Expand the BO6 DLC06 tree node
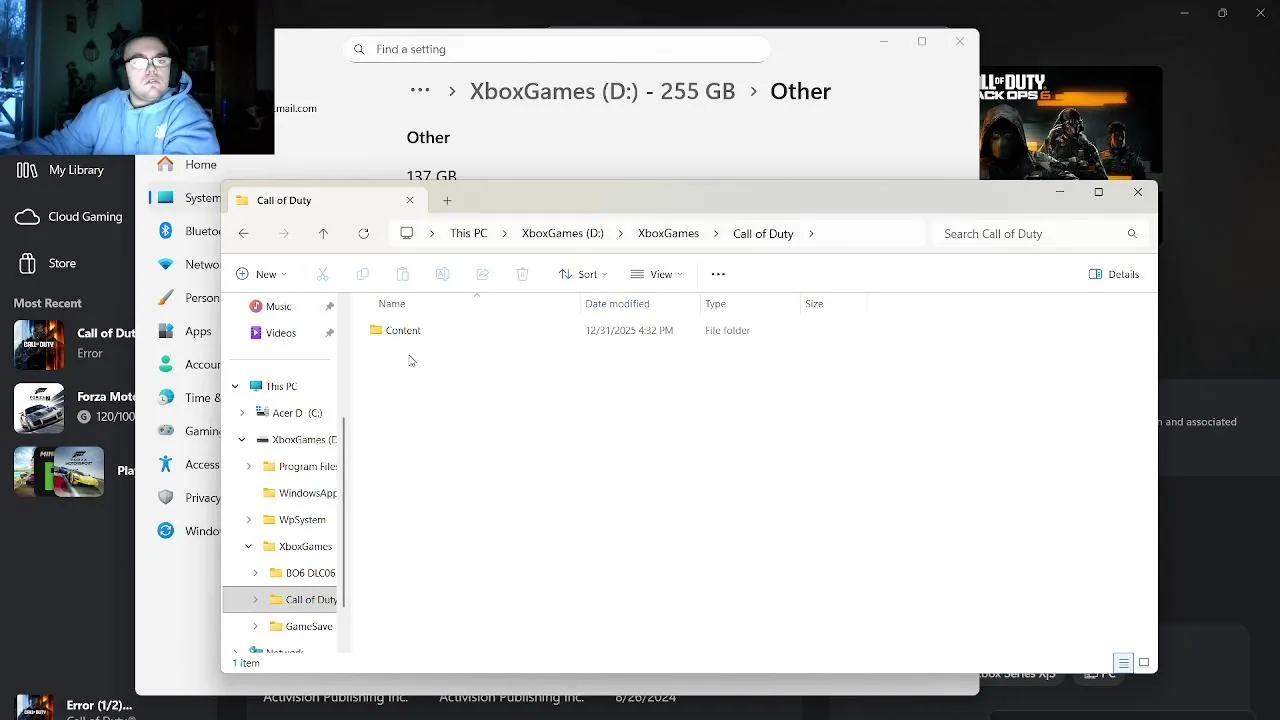 point(256,573)
